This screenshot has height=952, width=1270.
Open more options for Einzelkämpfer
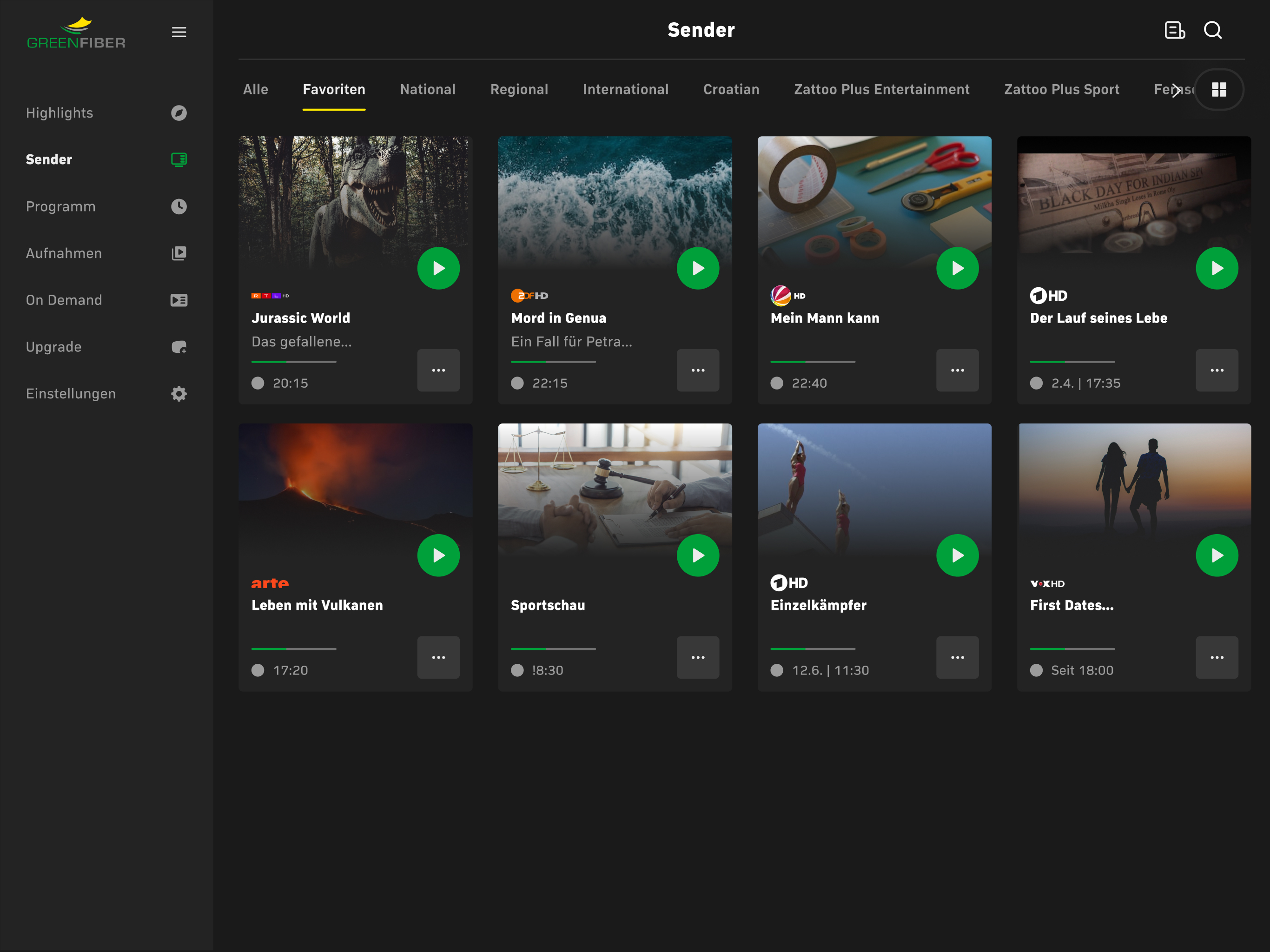pyautogui.click(x=958, y=657)
